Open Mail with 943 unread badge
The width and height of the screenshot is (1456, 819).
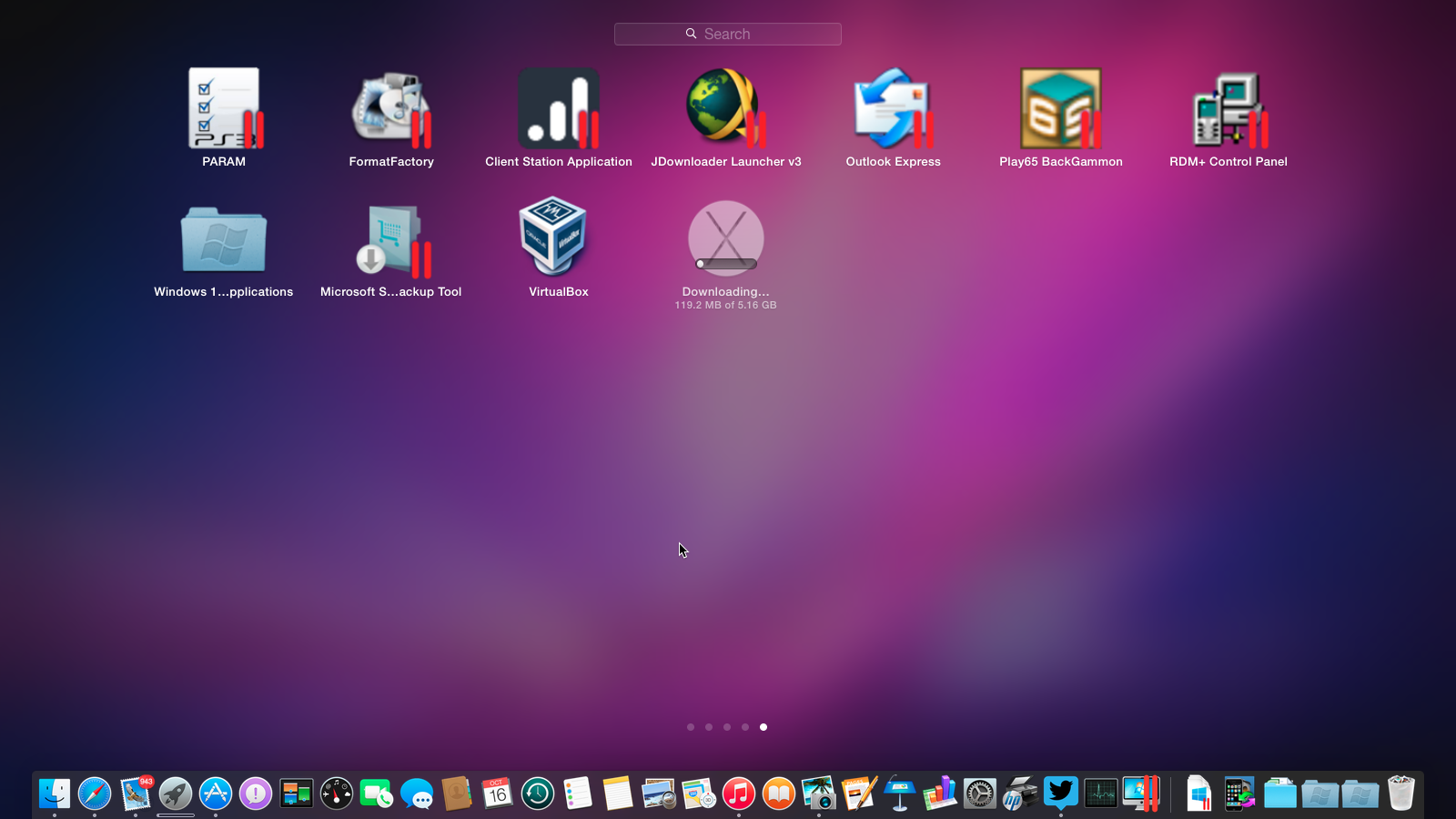[136, 794]
